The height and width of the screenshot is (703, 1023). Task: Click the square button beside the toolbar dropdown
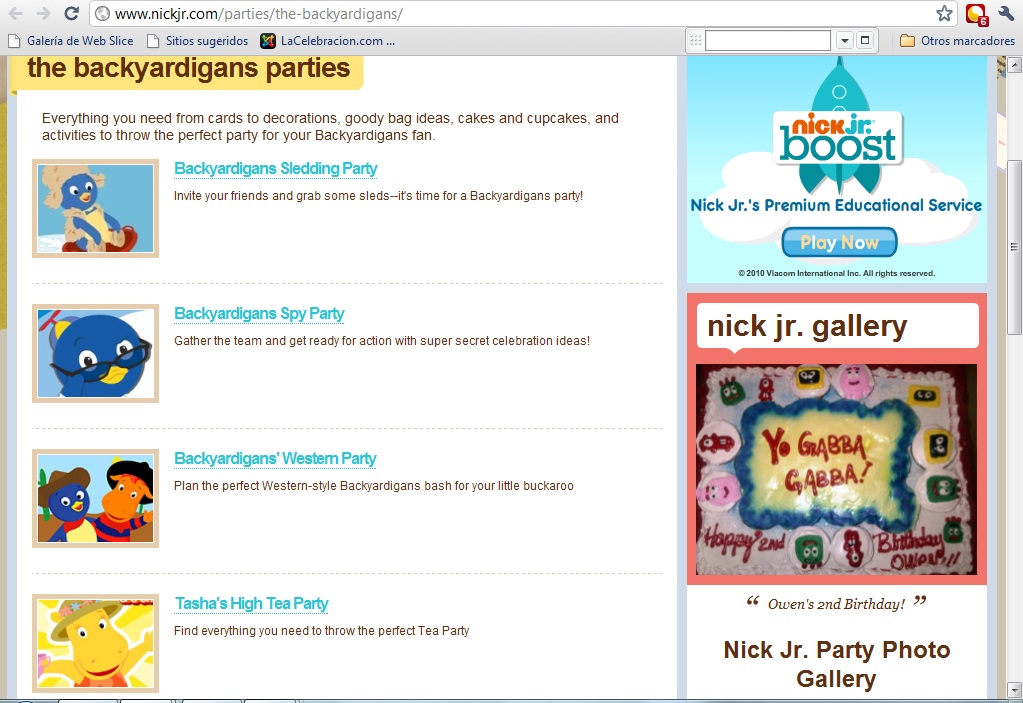(x=865, y=40)
